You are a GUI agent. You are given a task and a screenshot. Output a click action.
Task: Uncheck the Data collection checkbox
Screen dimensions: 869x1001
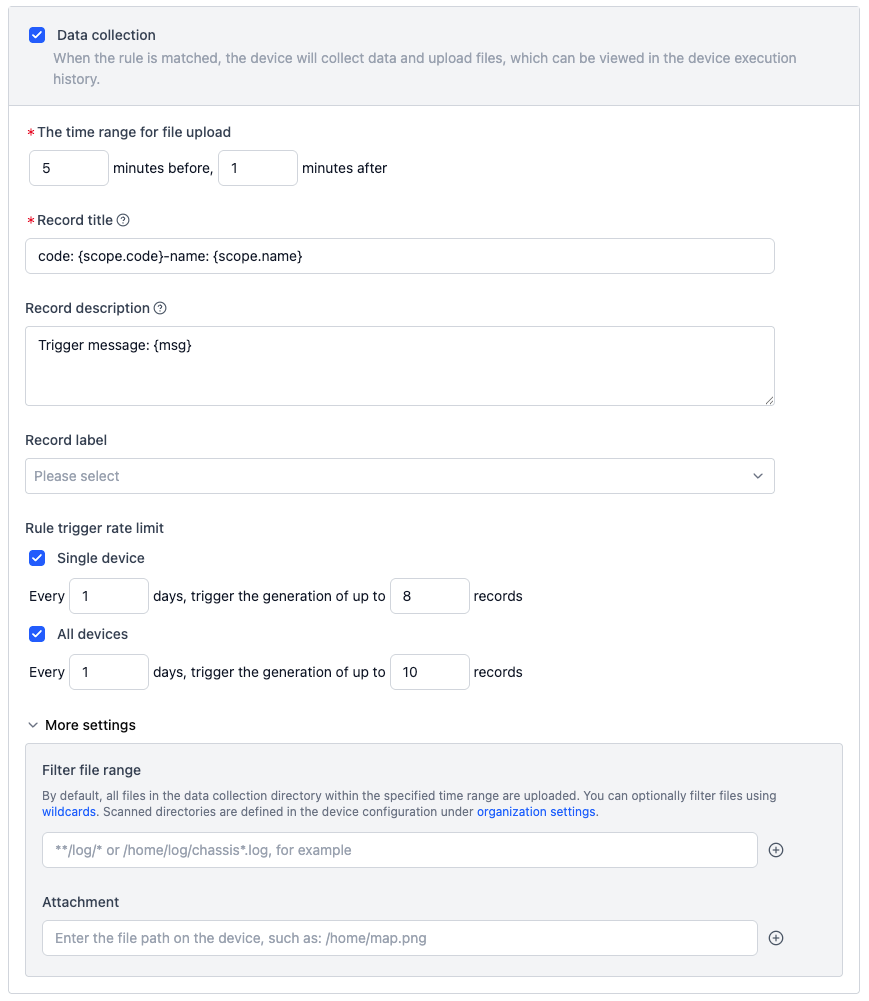click(37, 35)
